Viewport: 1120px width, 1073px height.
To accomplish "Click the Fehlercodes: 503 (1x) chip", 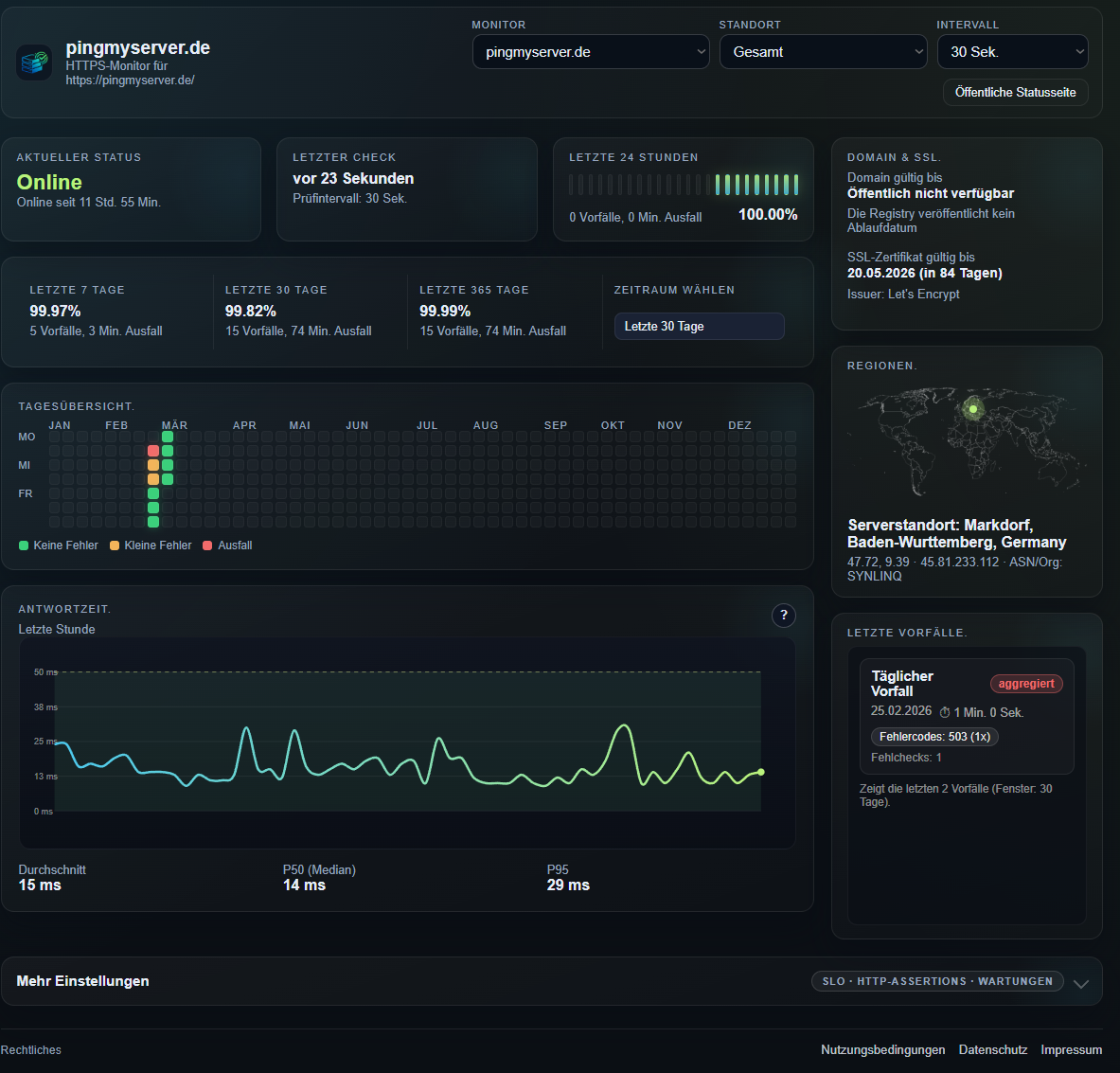I will coord(934,737).
